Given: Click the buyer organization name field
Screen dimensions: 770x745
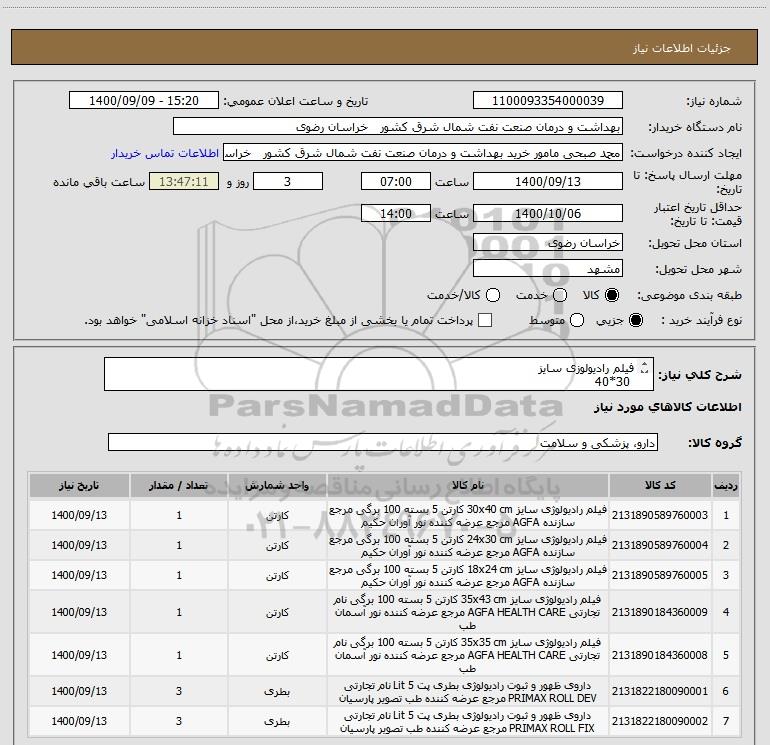Looking at the screenshot, I should coord(398,127).
